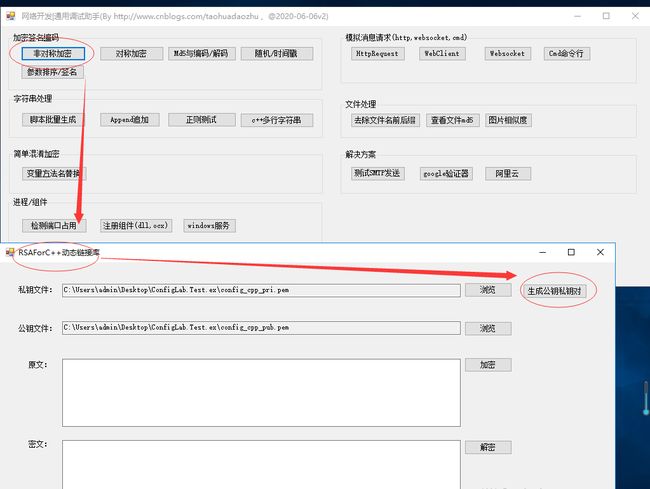Click the 加密 encrypt button
This screenshot has height=489, width=650.
[488, 365]
